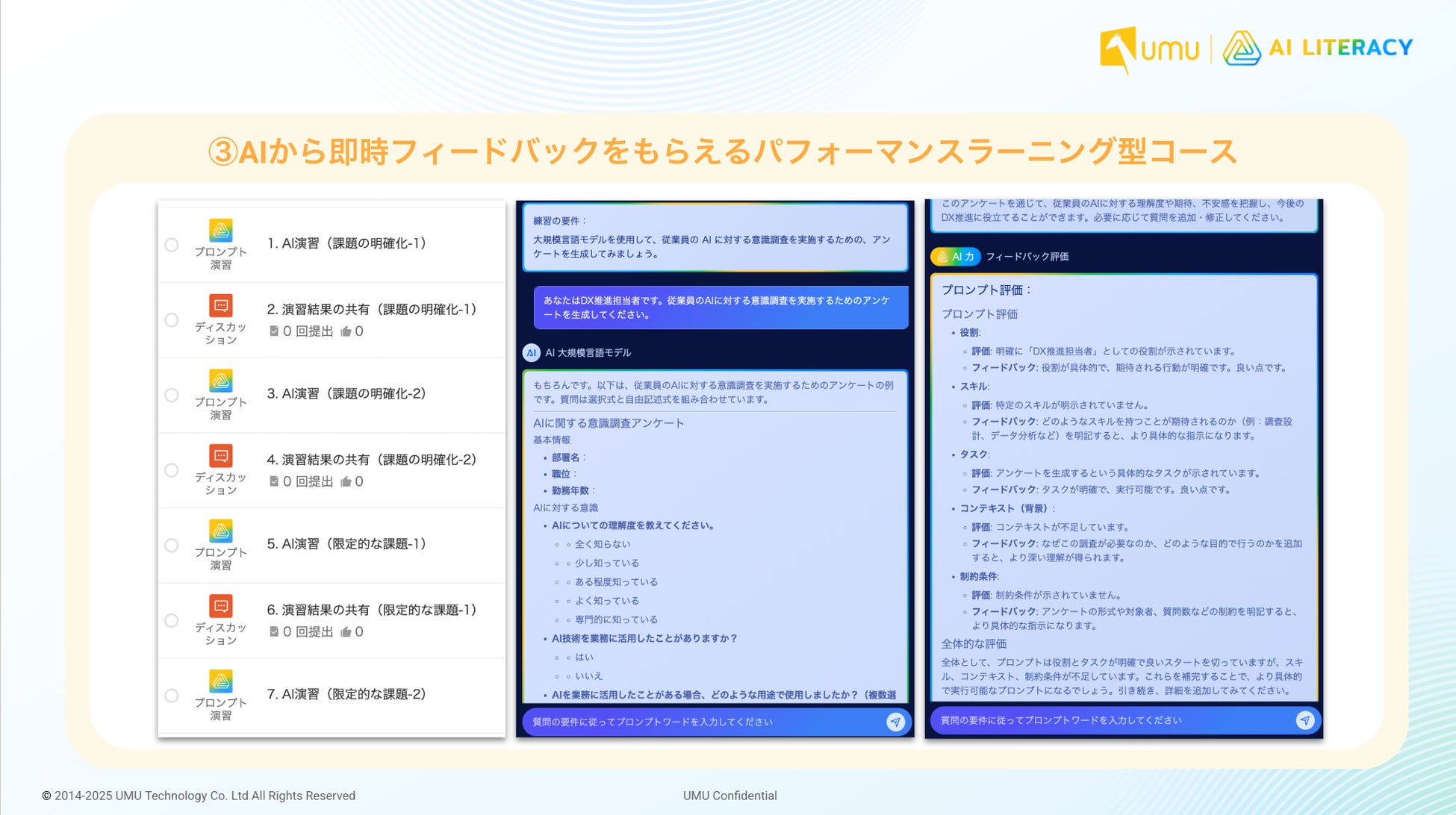Open 4. 演習結果の共有（課題の明確化-2）

371,460
